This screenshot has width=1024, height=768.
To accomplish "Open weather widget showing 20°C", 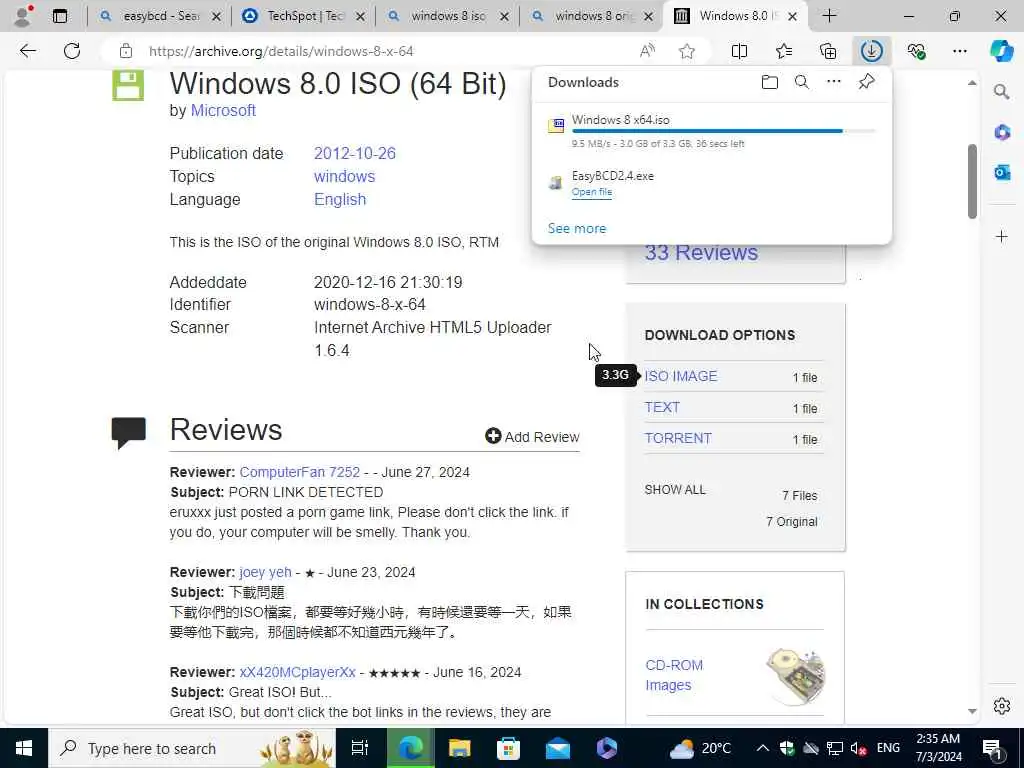I will click(x=699, y=748).
